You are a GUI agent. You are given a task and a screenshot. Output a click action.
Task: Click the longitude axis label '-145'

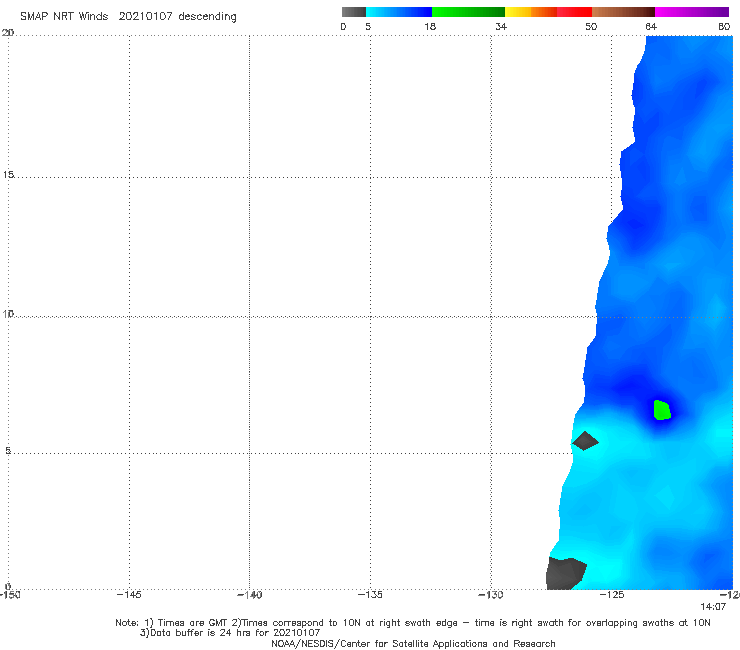(129, 595)
